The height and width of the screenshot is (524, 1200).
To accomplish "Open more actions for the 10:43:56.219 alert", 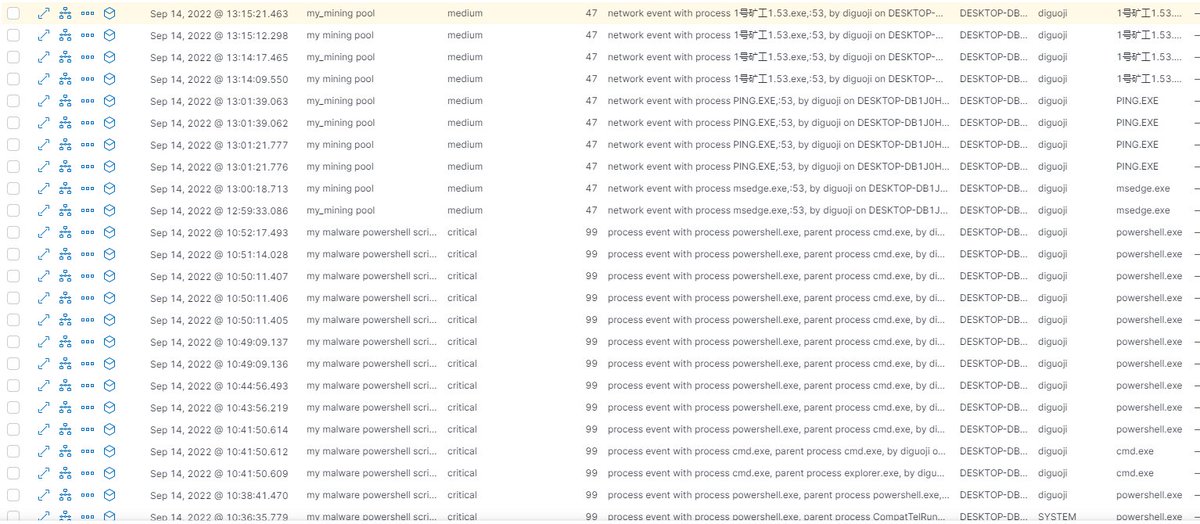I will 88,408.
